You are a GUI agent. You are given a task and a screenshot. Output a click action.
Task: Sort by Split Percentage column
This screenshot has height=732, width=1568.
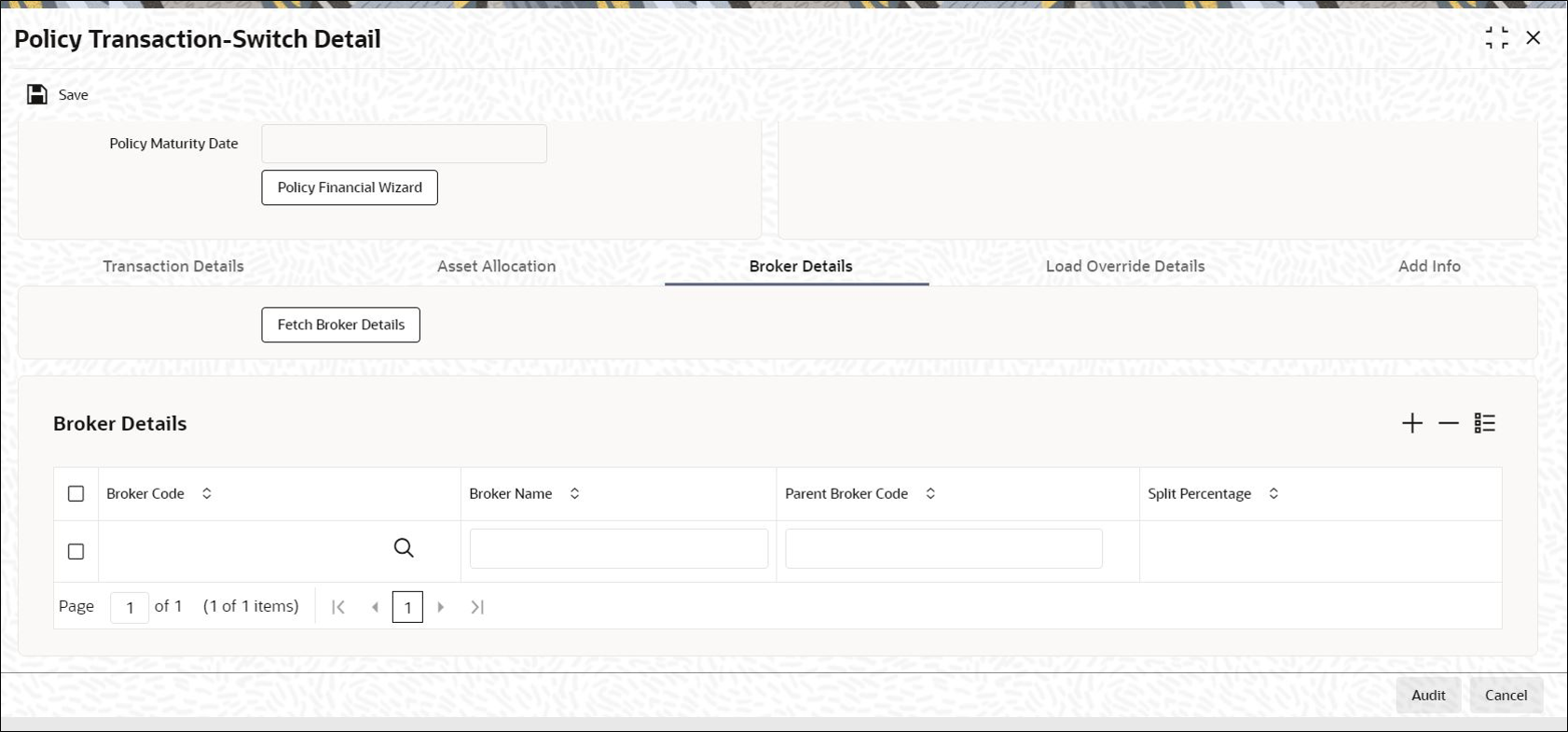(x=1273, y=494)
